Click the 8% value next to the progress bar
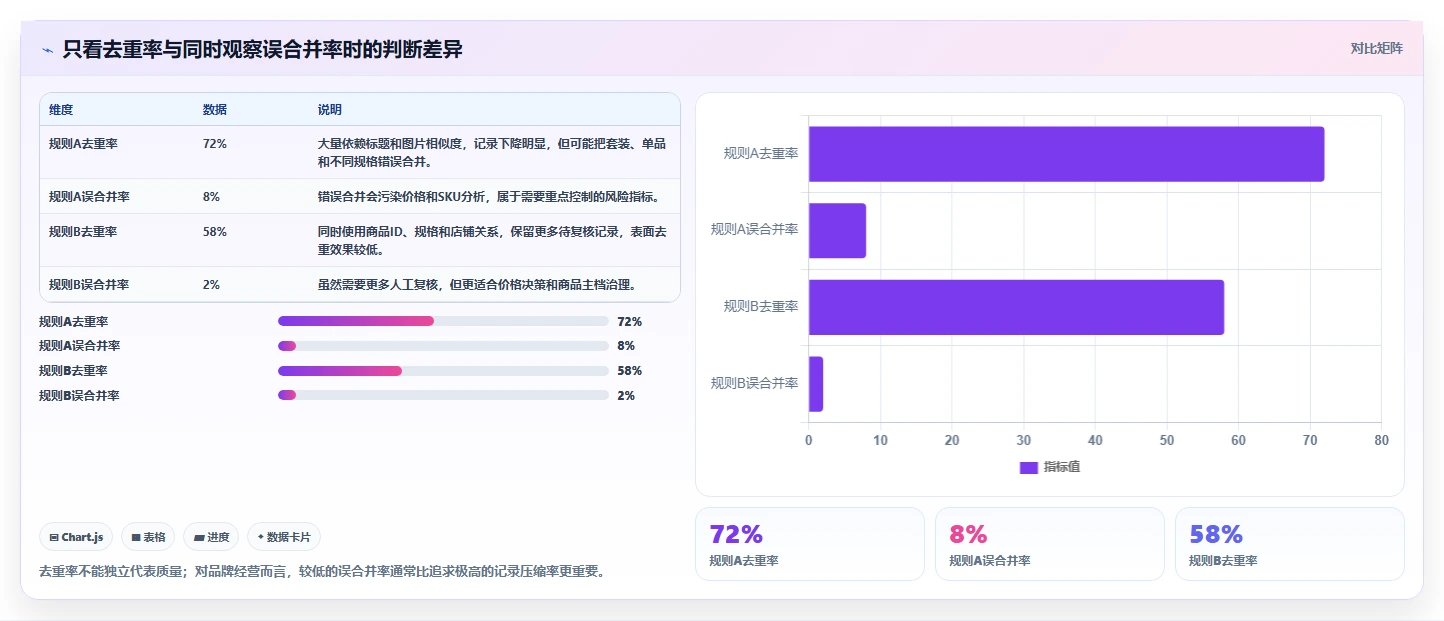 (x=626, y=346)
